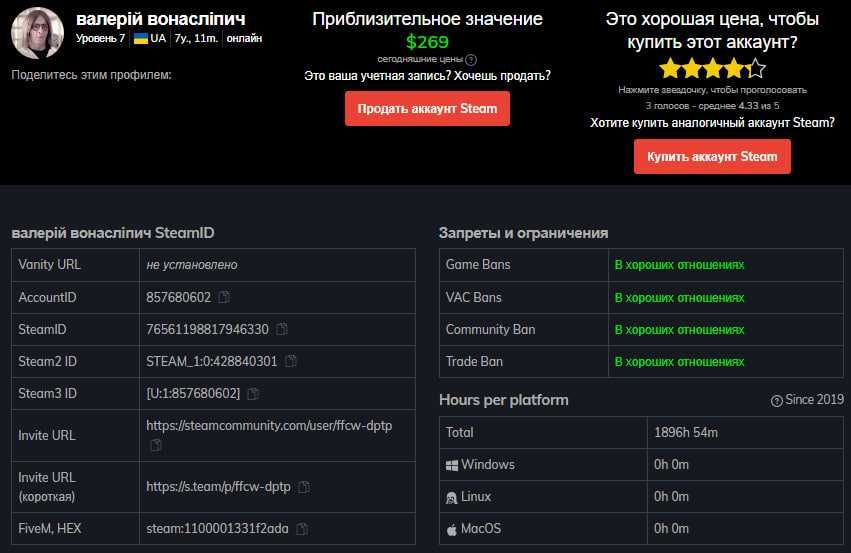Image resolution: width=851 pixels, height=553 pixels.
Task: Click the Total hours 1896h 54m value
Action: point(685,433)
